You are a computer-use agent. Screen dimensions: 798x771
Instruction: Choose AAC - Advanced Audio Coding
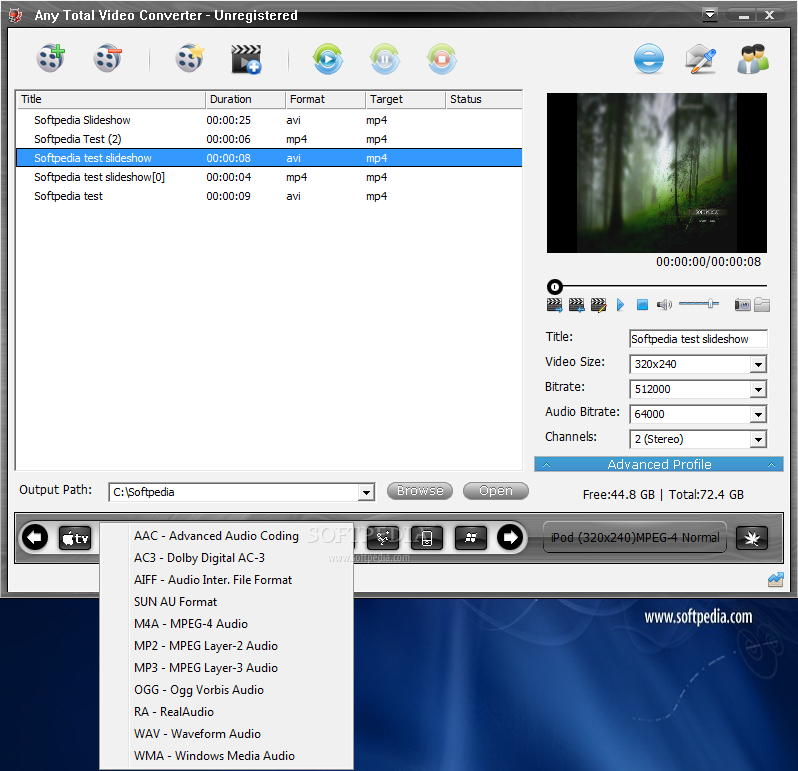click(x=226, y=536)
